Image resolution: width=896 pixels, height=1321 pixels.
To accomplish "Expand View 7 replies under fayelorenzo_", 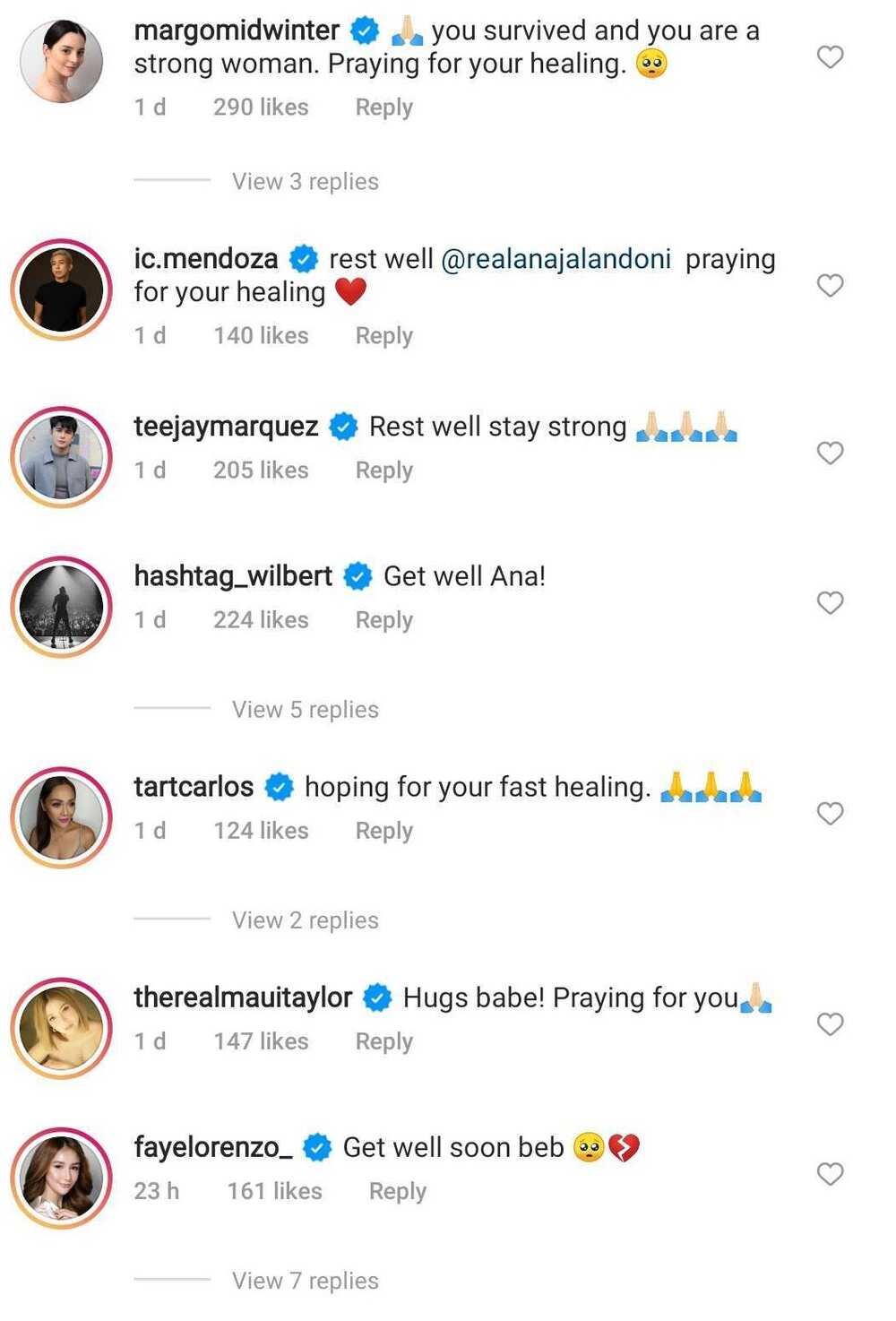I will click(x=305, y=1281).
